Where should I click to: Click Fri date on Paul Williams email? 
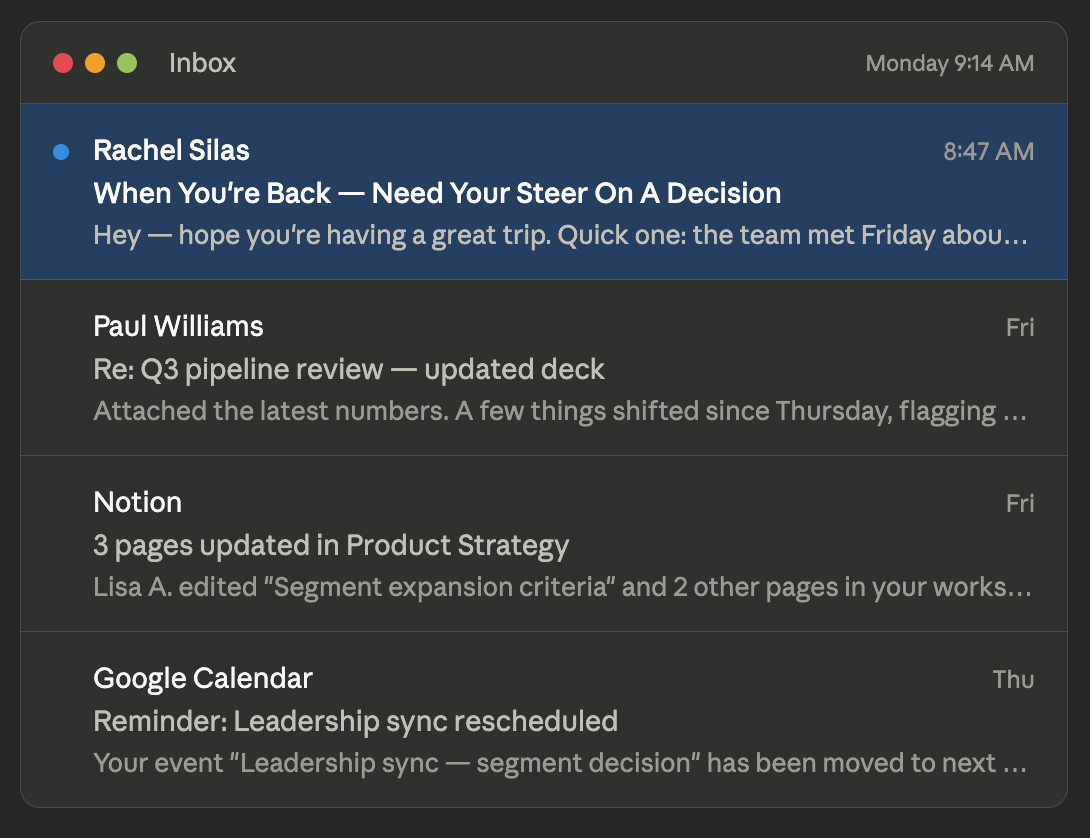point(1019,328)
